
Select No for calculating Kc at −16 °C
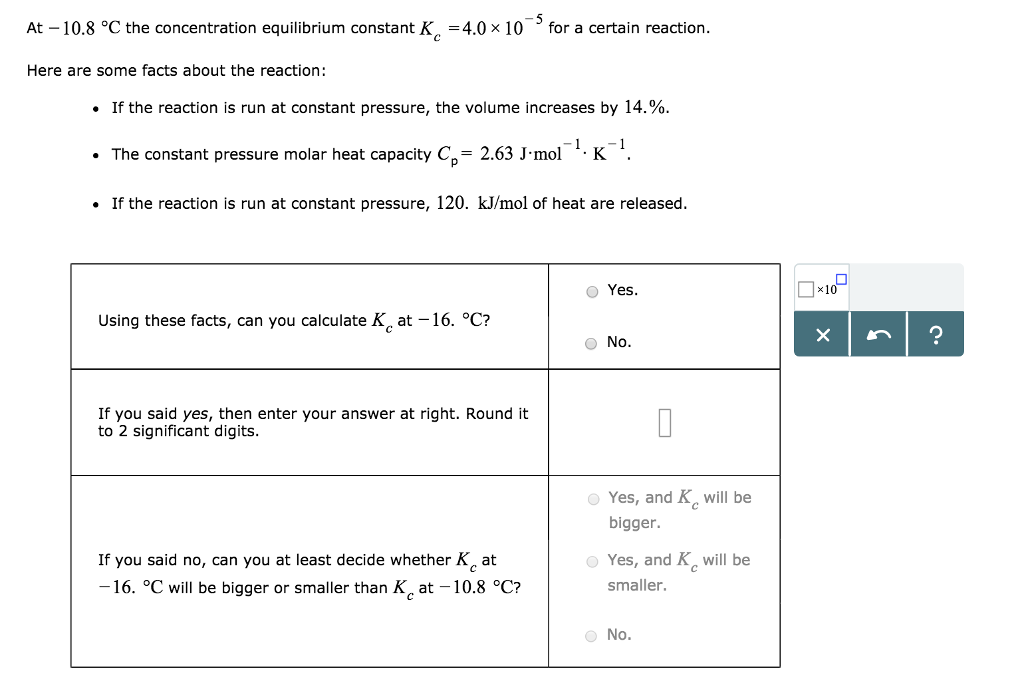(x=591, y=341)
